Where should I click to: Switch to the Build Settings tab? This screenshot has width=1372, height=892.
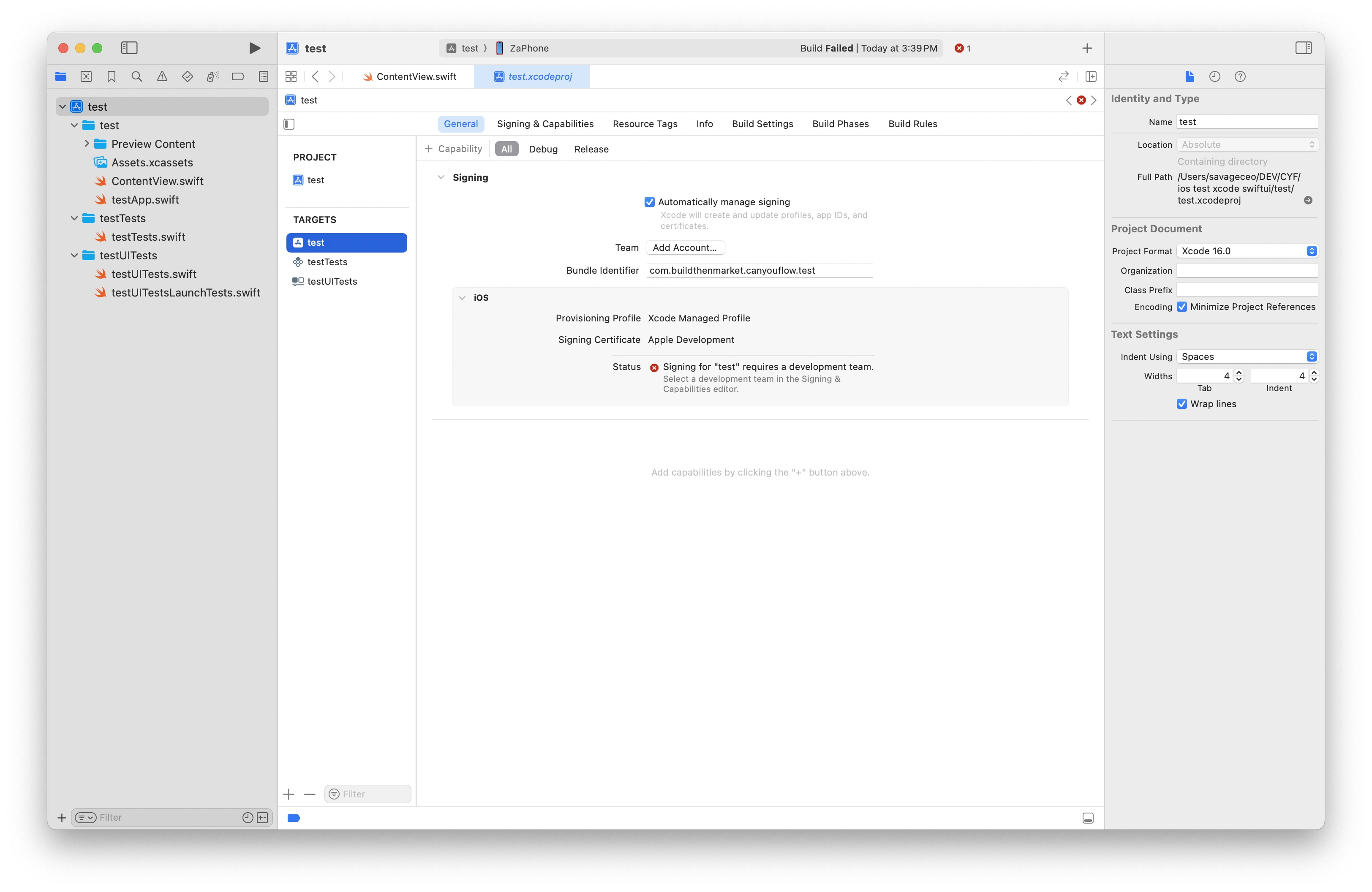(762, 124)
